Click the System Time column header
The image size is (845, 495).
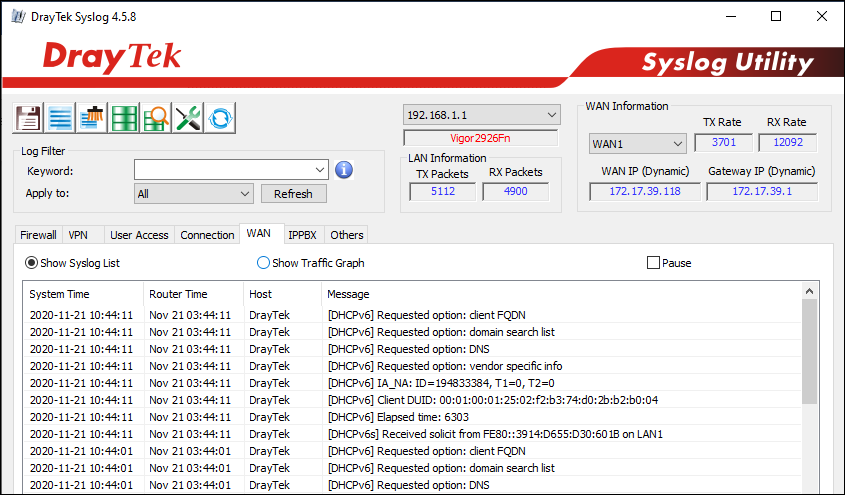(84, 294)
